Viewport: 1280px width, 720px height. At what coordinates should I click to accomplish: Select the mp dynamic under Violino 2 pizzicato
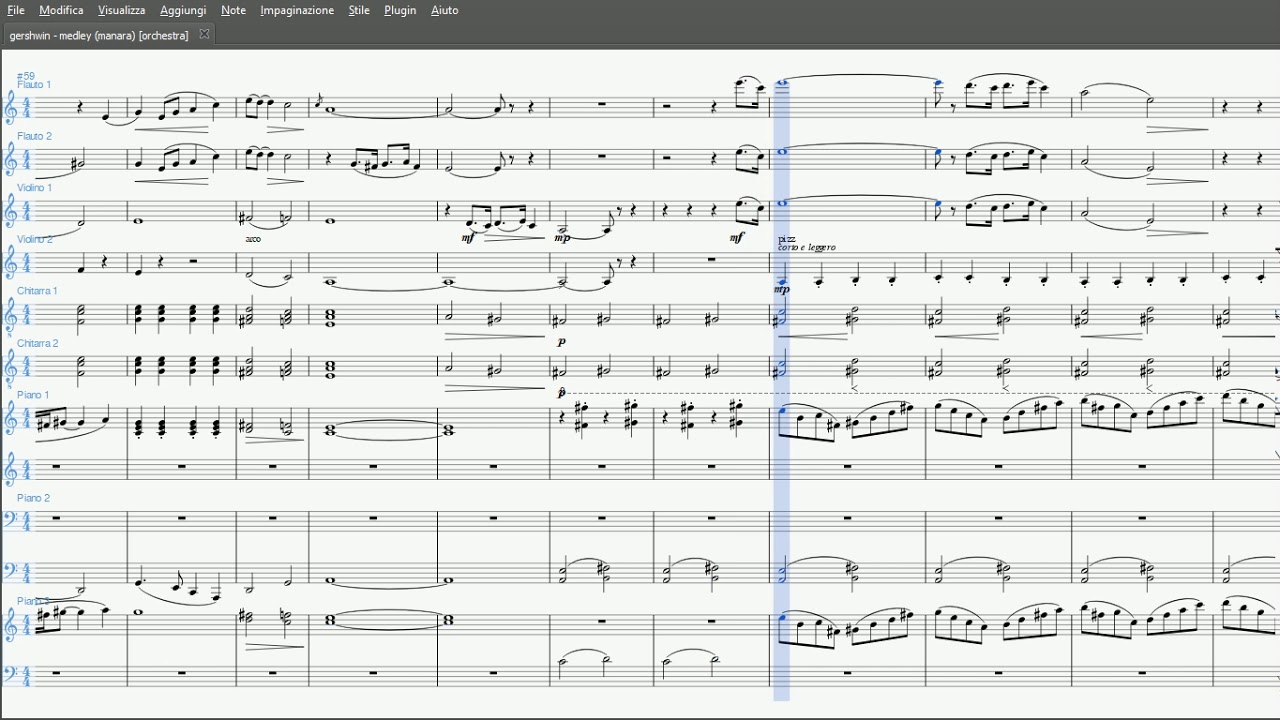point(782,290)
